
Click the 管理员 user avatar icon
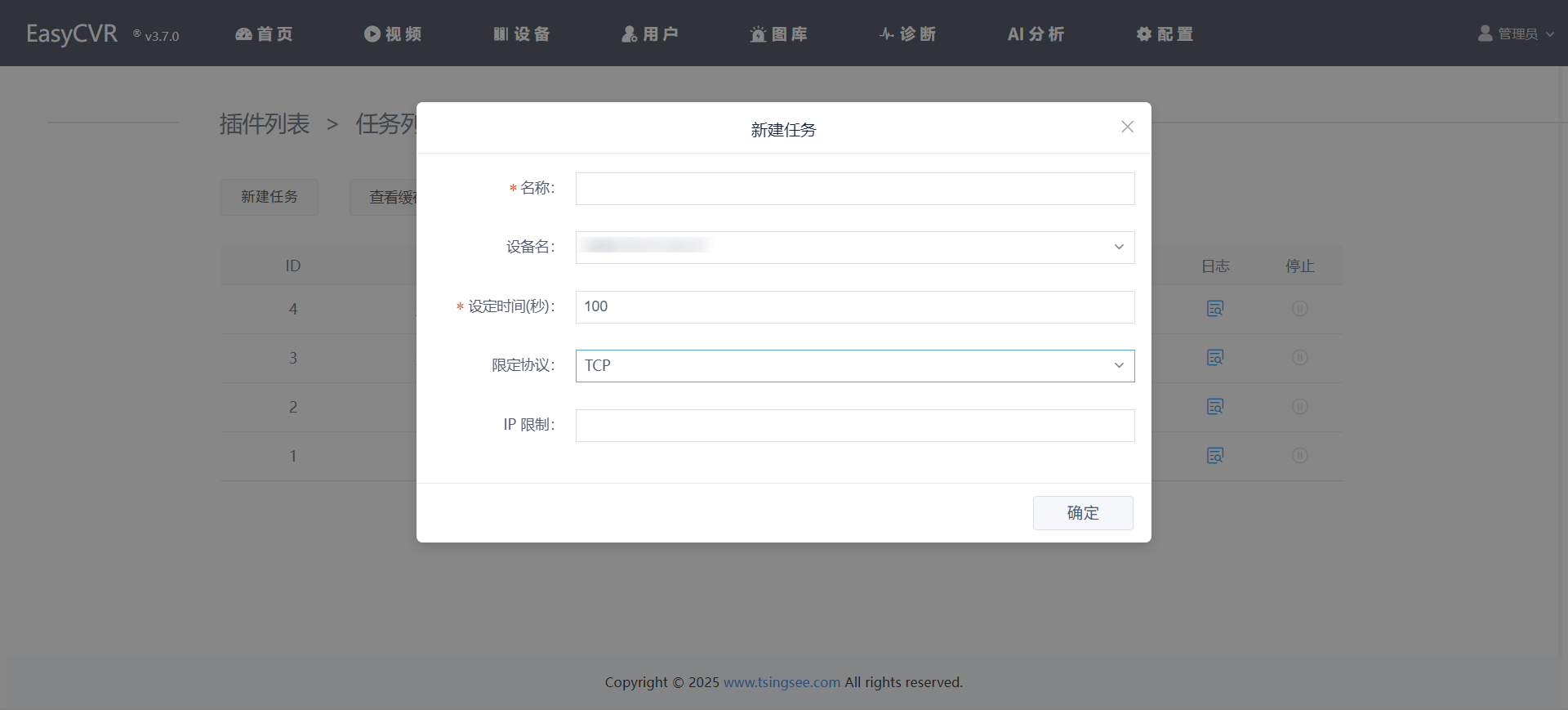[1486, 33]
